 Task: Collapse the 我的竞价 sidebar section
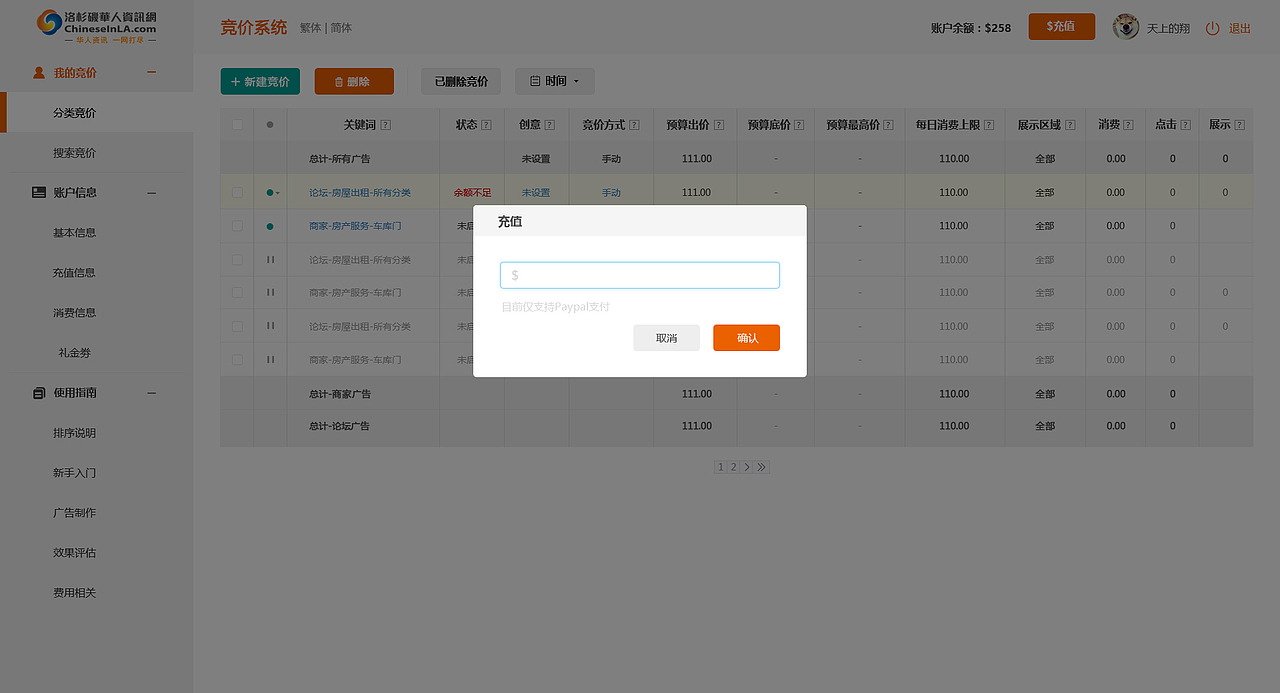pos(151,72)
